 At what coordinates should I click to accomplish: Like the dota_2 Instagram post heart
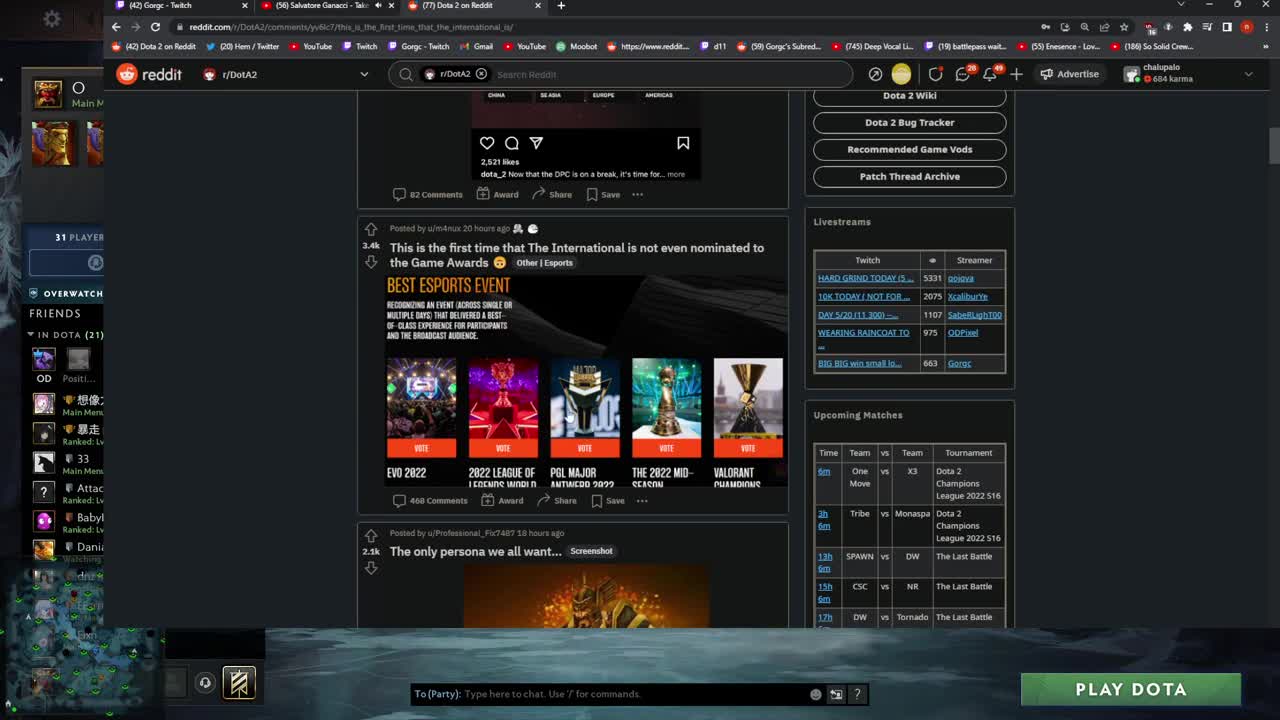click(x=487, y=143)
